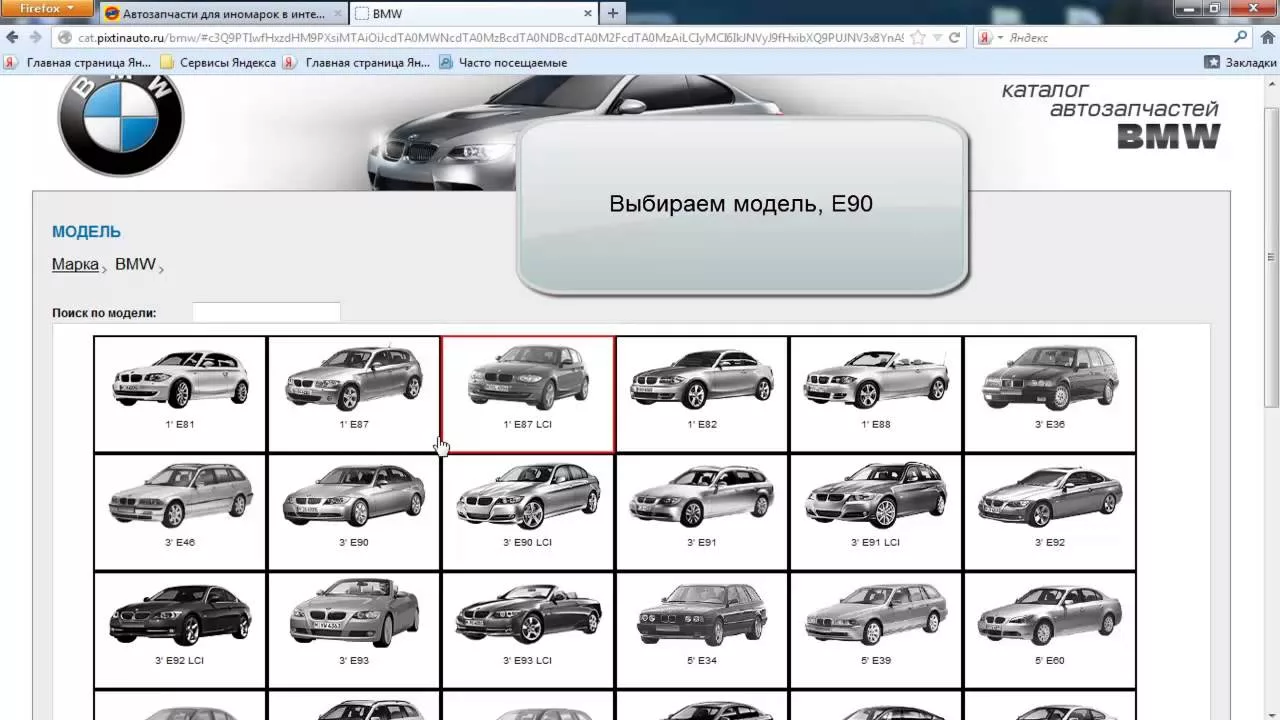
Task: Select the 3' E46 model
Action: click(x=180, y=512)
